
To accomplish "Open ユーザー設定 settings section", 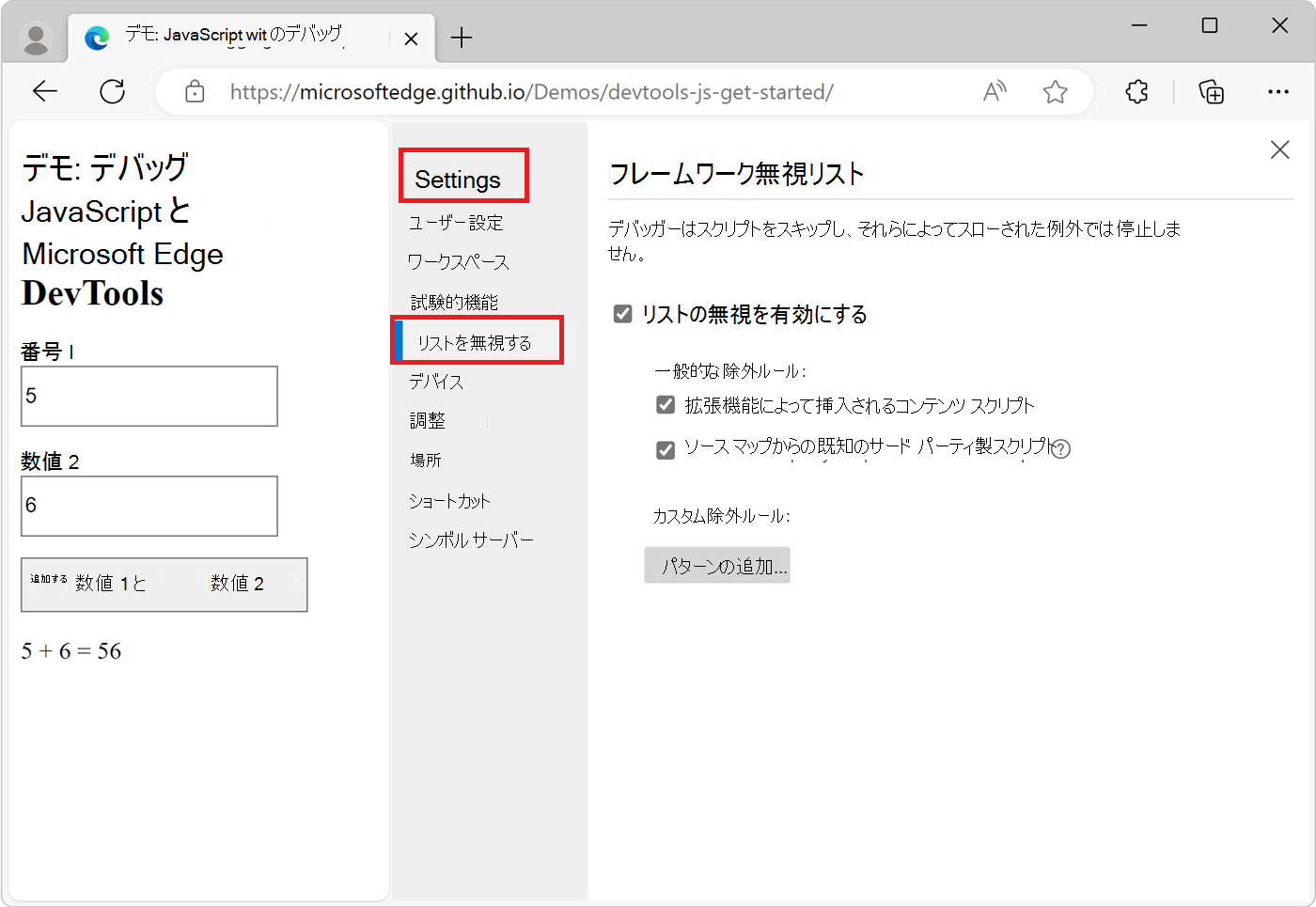I will (x=455, y=223).
